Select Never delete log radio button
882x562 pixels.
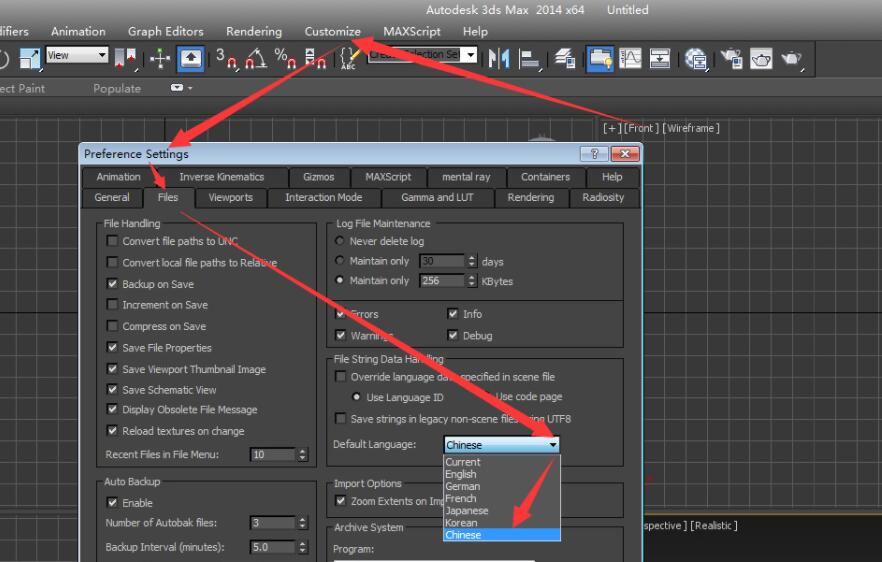(x=341, y=241)
